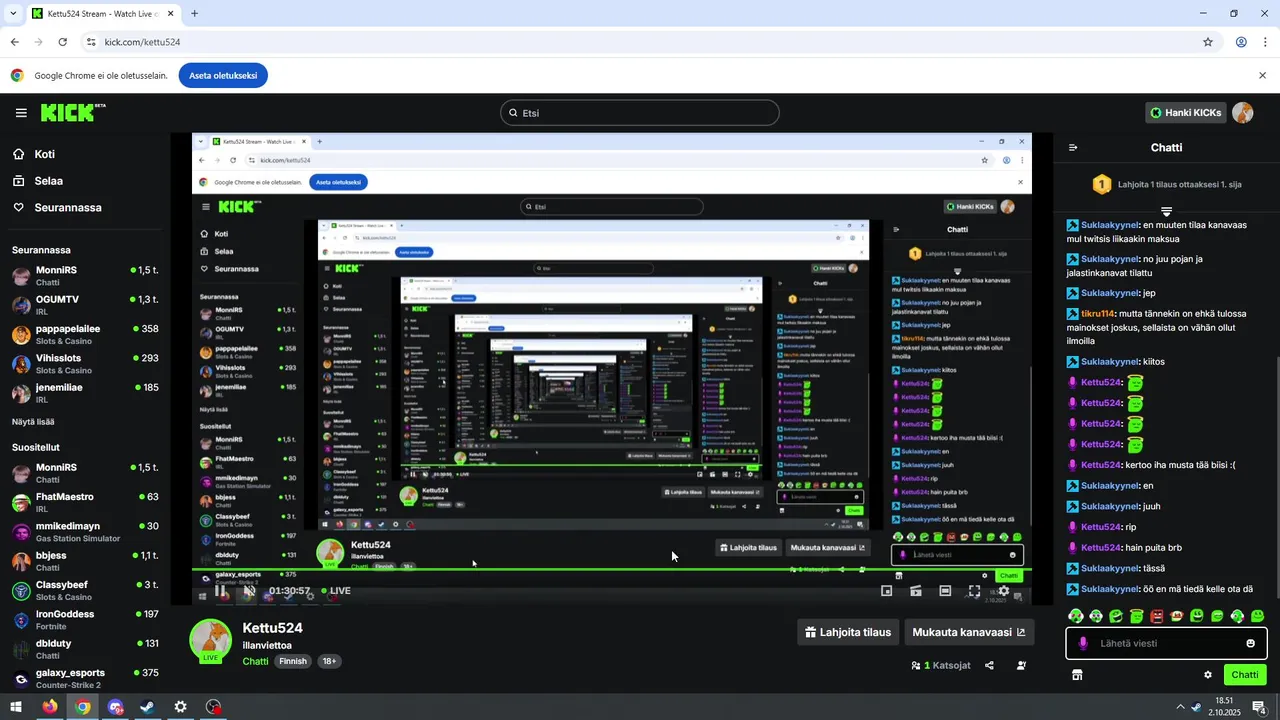Select the Kettu524 Stream browser tab
Screen dimensions: 1280x720
pos(104,14)
